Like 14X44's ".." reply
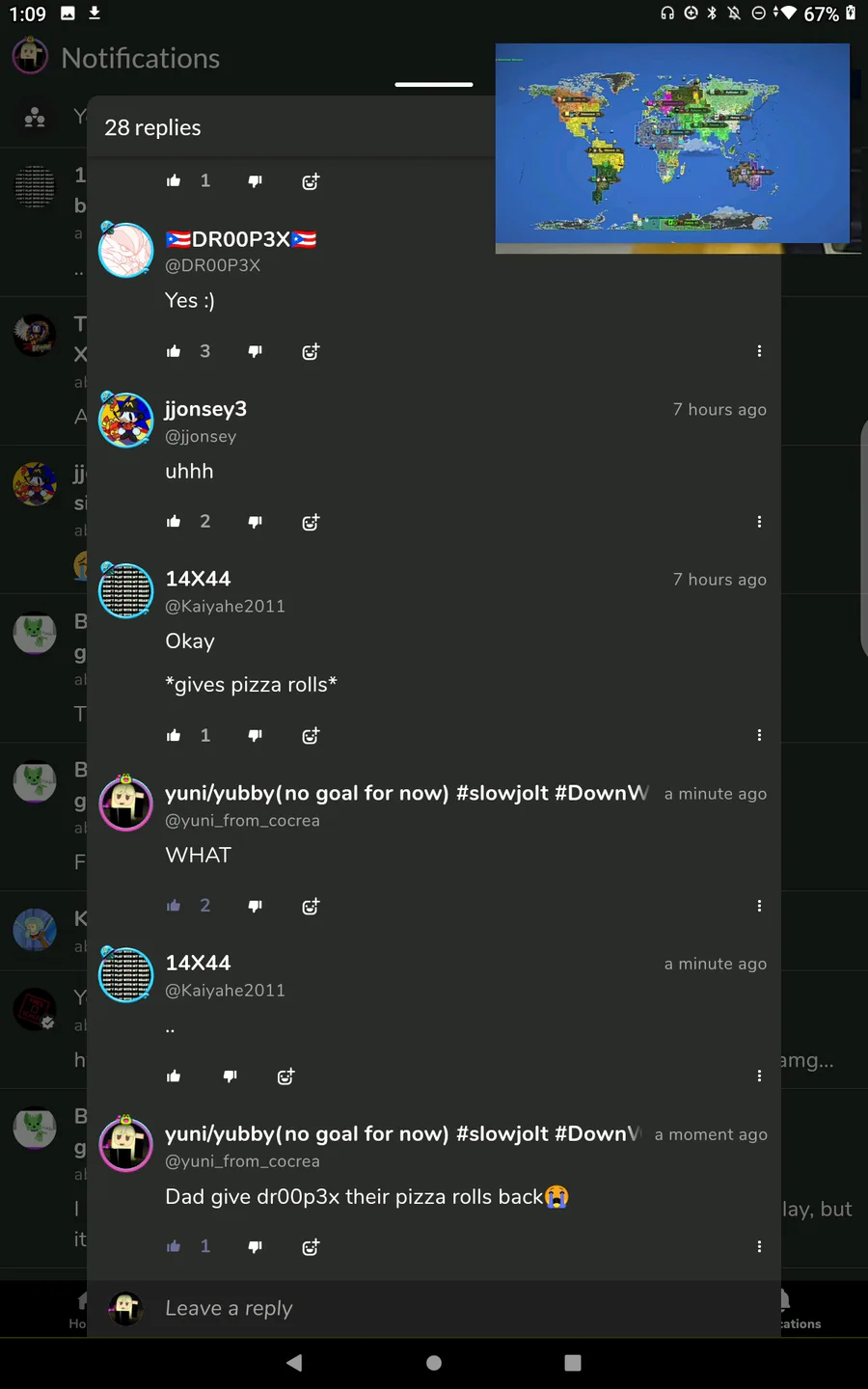 click(174, 1076)
